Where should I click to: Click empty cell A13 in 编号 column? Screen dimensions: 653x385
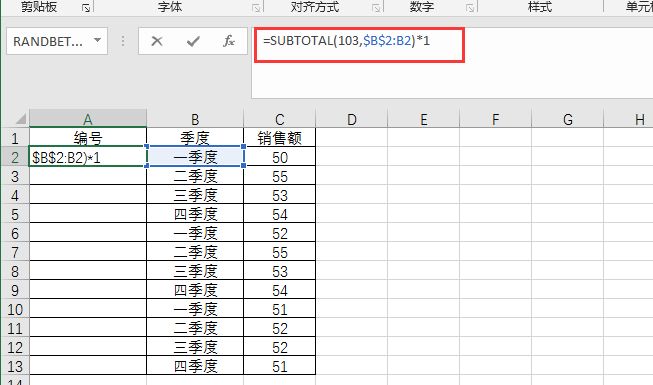[x=88, y=366]
